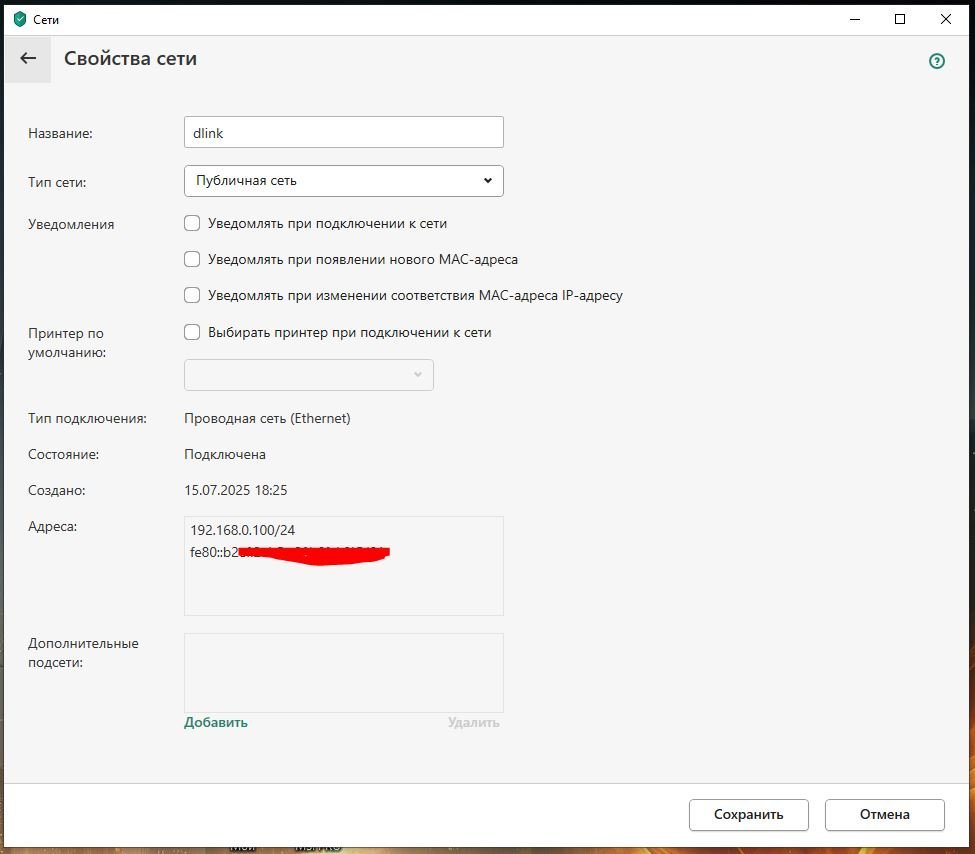The height and width of the screenshot is (854, 975).
Task: Maximize the Сети window
Action: pos(900,19)
